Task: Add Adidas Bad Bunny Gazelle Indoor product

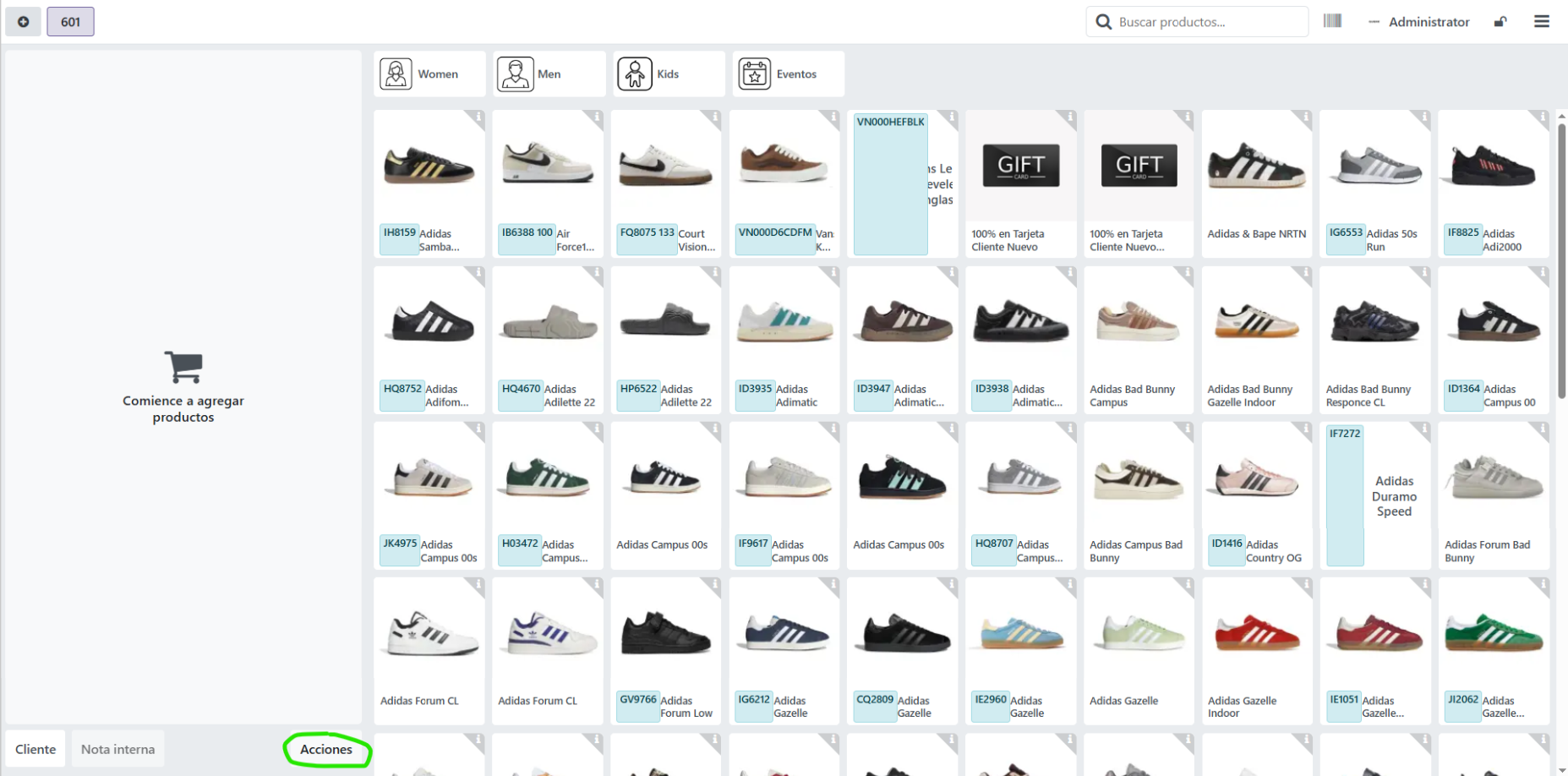Action: click(x=1257, y=340)
